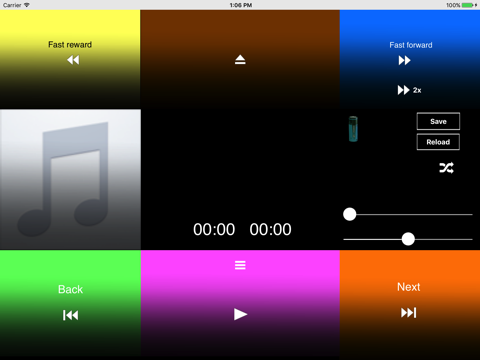Tap the music note album artwork
The height and width of the screenshot is (360, 480).
pos(70,179)
